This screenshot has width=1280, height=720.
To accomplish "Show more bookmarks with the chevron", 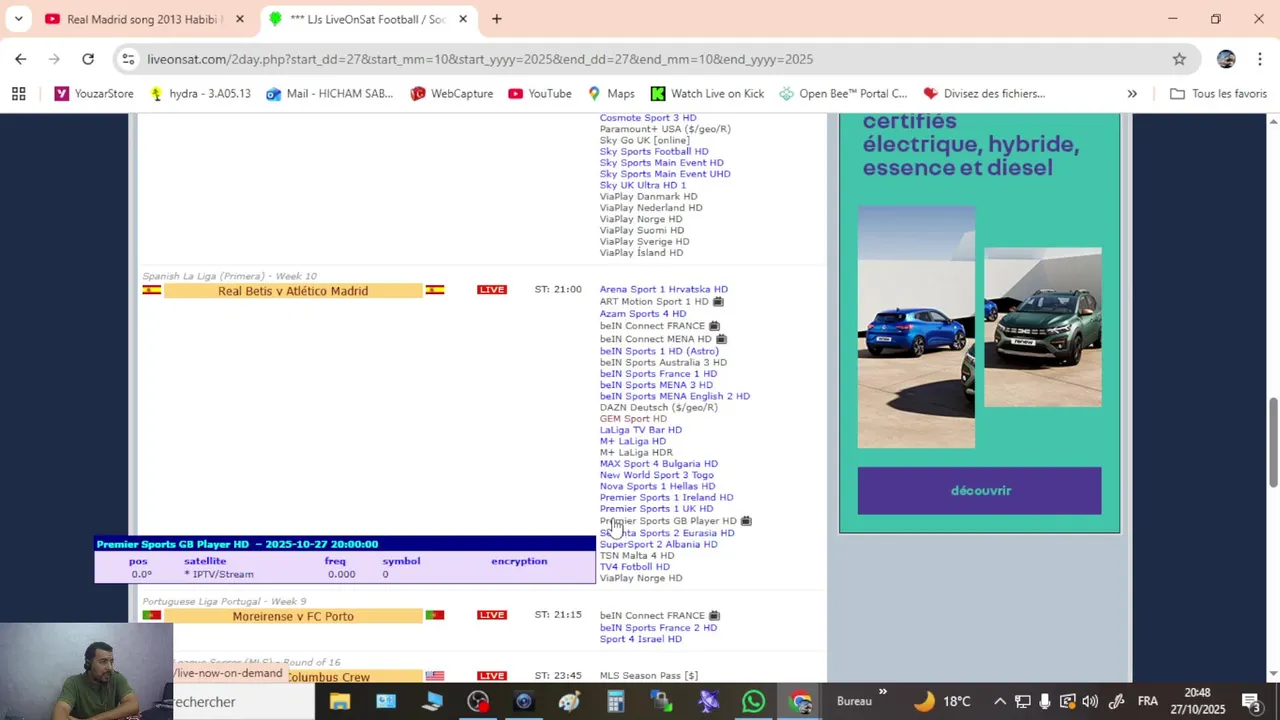I will click(x=1132, y=93).
